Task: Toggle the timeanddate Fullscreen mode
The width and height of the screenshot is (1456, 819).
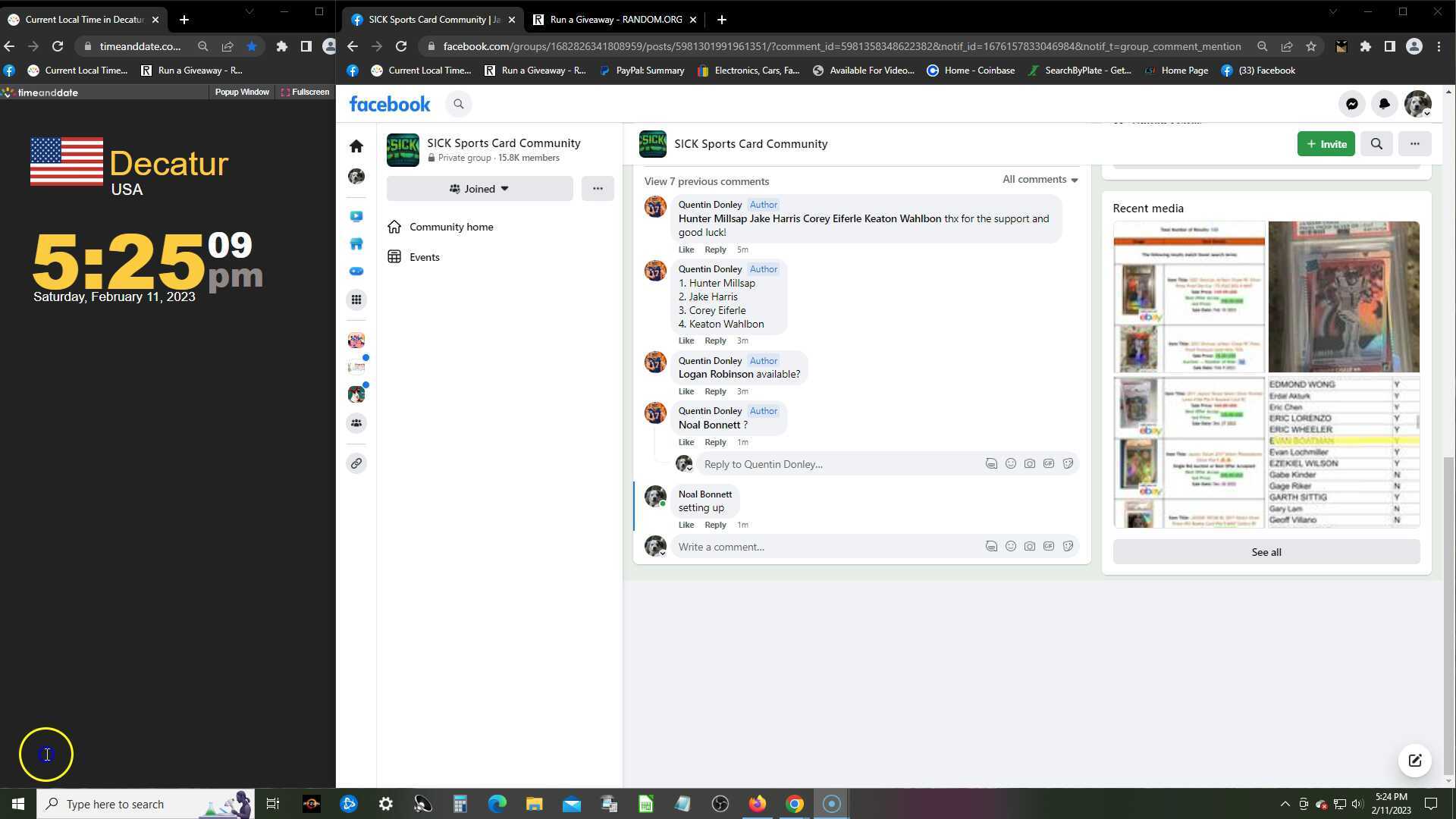Action: click(305, 92)
